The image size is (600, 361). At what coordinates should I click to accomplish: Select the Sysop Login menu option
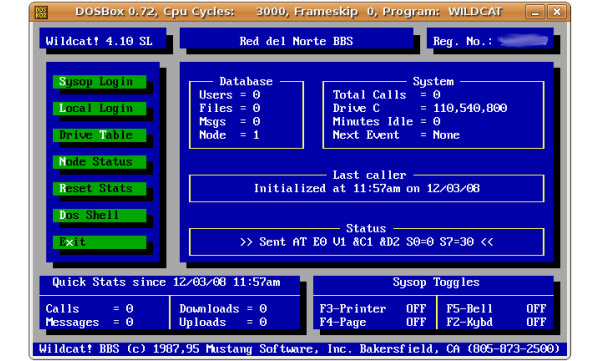[99, 82]
